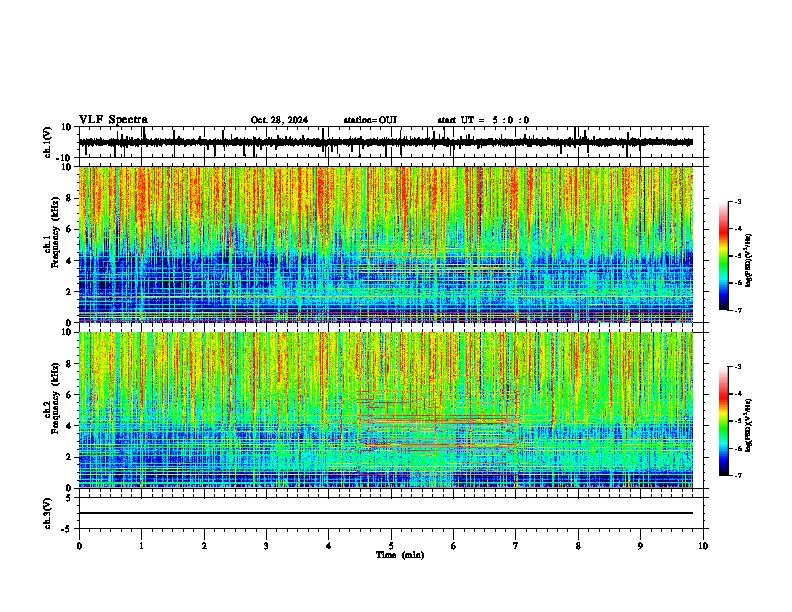Click the "9" tick on the time axis
Image resolution: width=792 pixels, height=612 pixels.
(640, 546)
